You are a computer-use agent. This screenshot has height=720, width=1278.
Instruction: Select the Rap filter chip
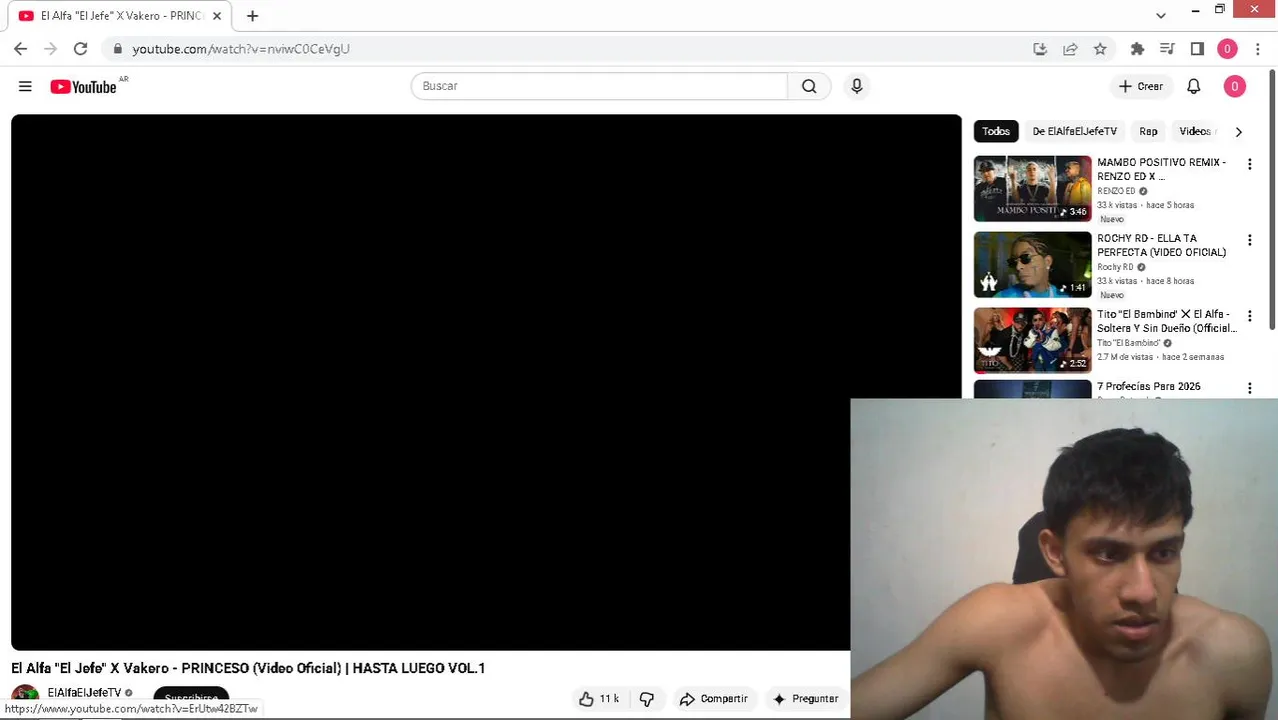(x=1148, y=131)
